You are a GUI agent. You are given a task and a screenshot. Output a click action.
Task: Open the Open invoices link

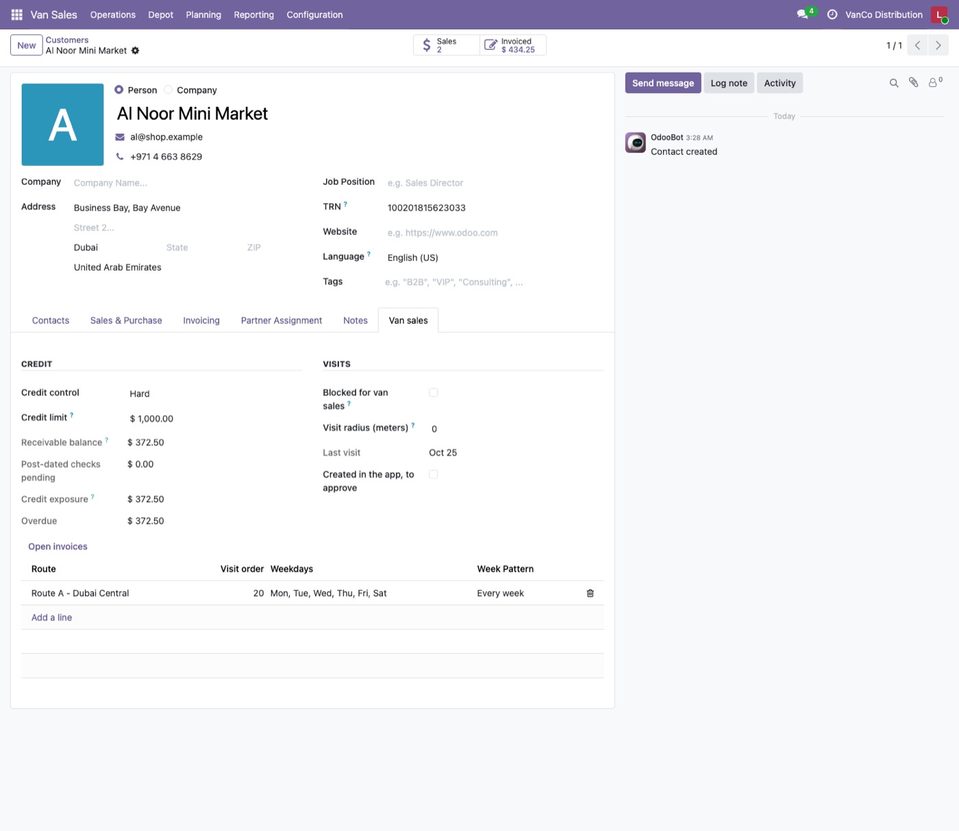pyautogui.click(x=57, y=547)
